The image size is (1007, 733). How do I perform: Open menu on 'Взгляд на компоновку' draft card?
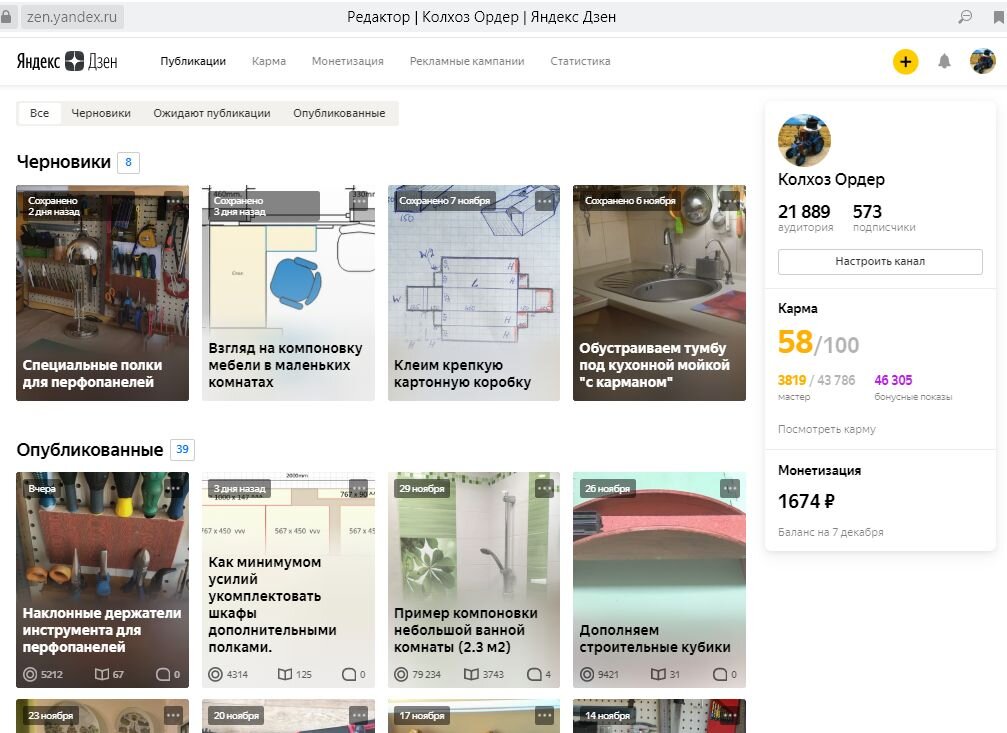(x=359, y=201)
